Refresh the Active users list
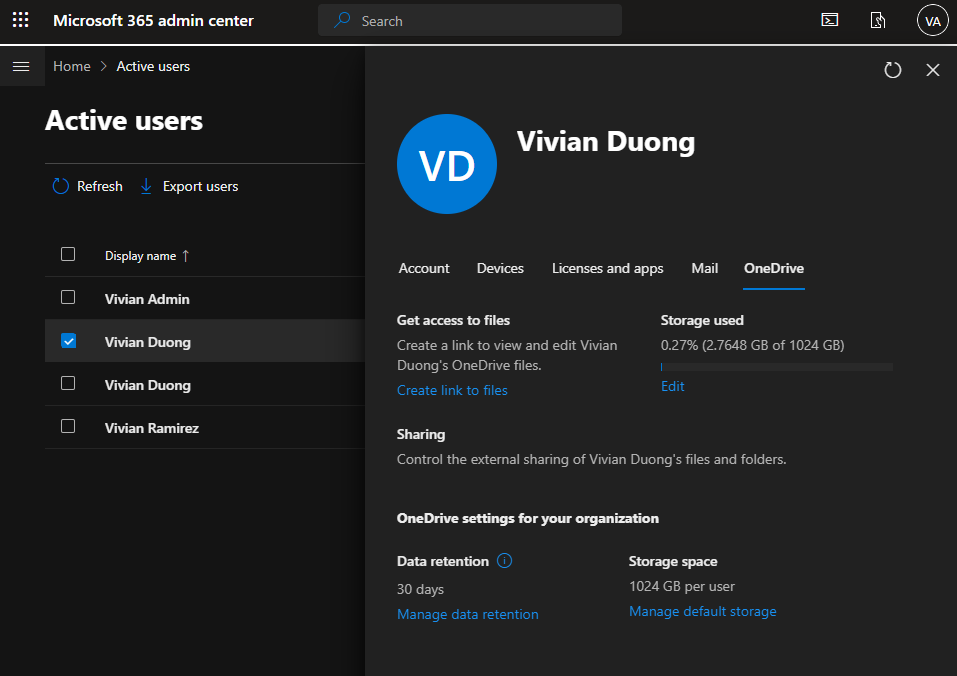Image resolution: width=957 pixels, height=676 pixels. click(x=87, y=186)
